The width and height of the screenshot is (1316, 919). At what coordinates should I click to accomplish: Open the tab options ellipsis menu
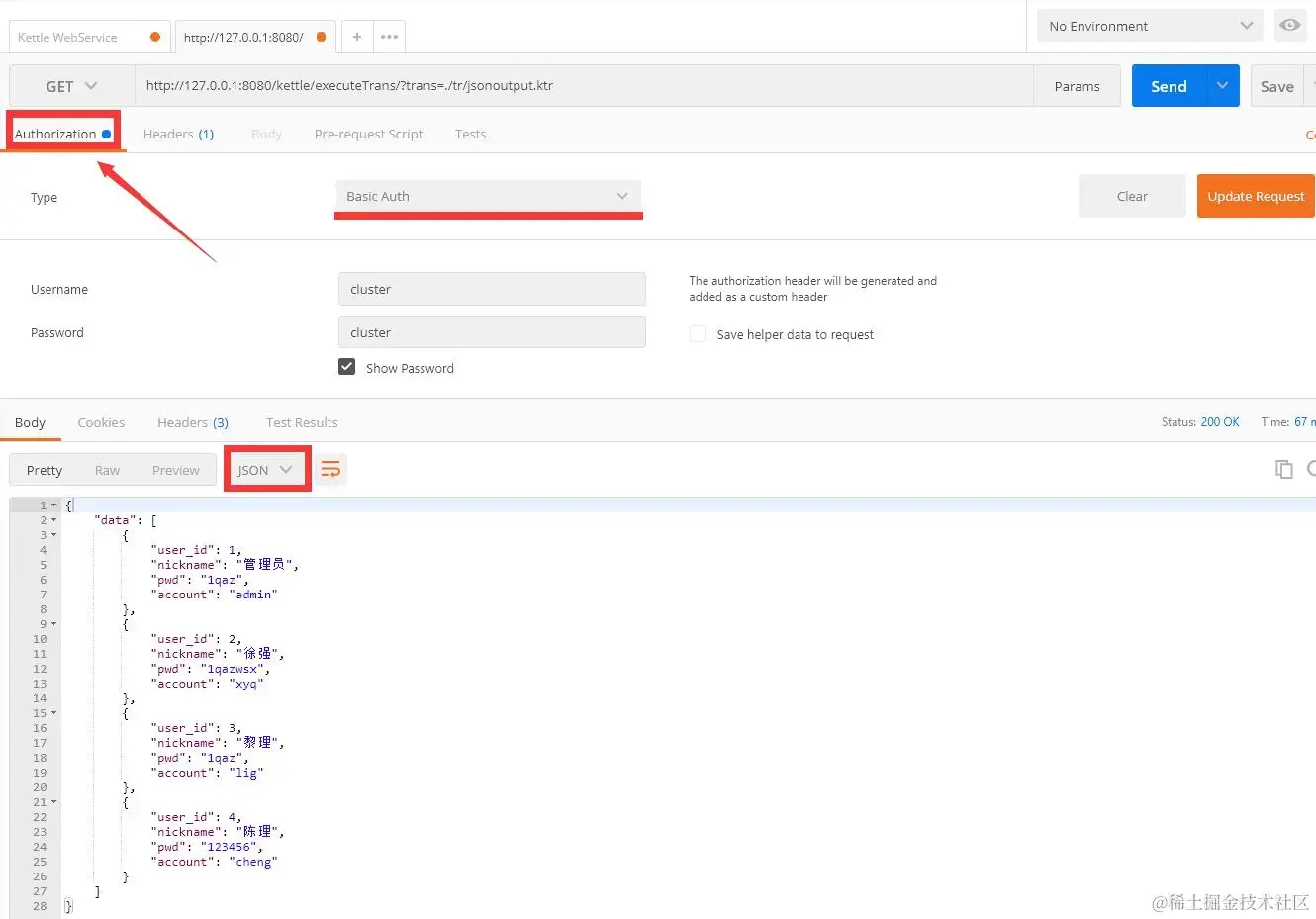pos(390,37)
